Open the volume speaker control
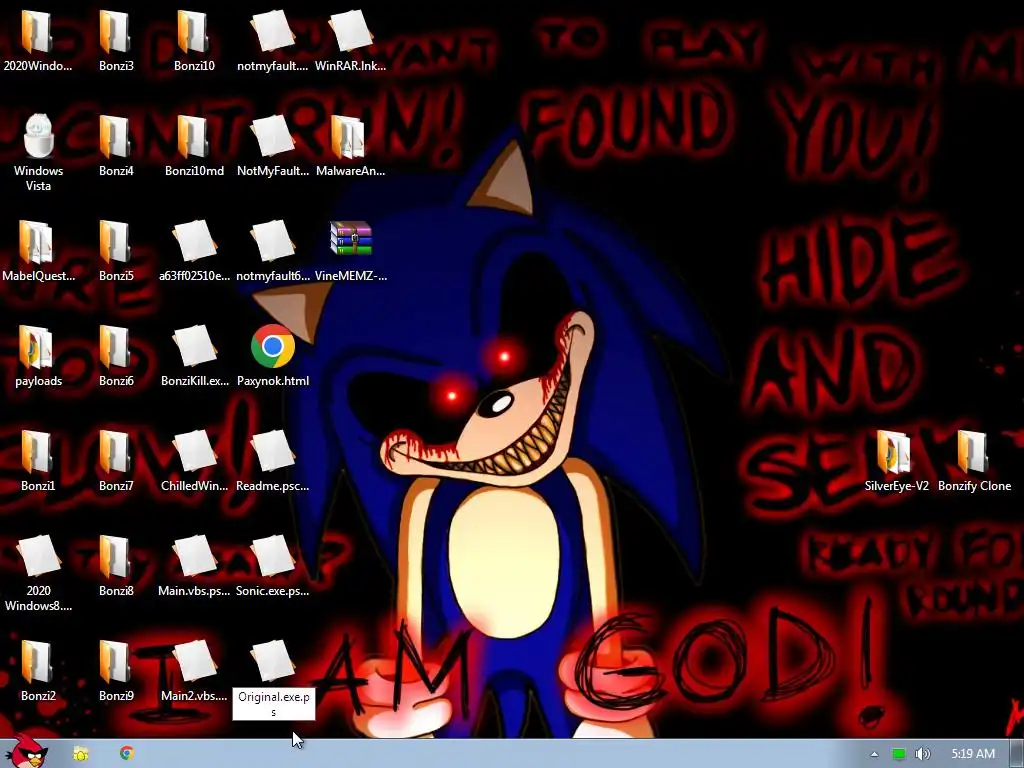 click(922, 754)
